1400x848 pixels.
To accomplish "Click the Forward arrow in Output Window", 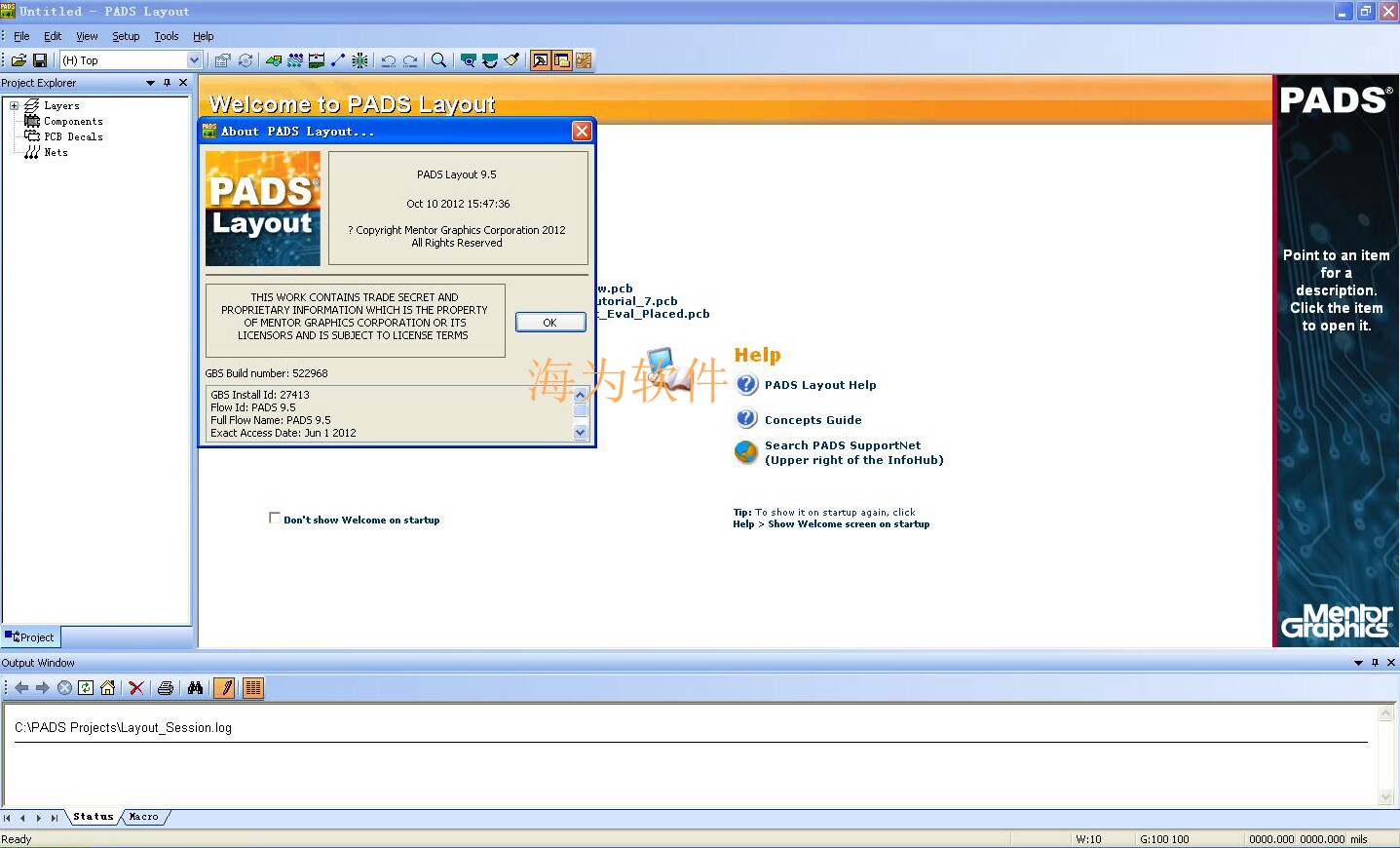I will click(x=43, y=688).
